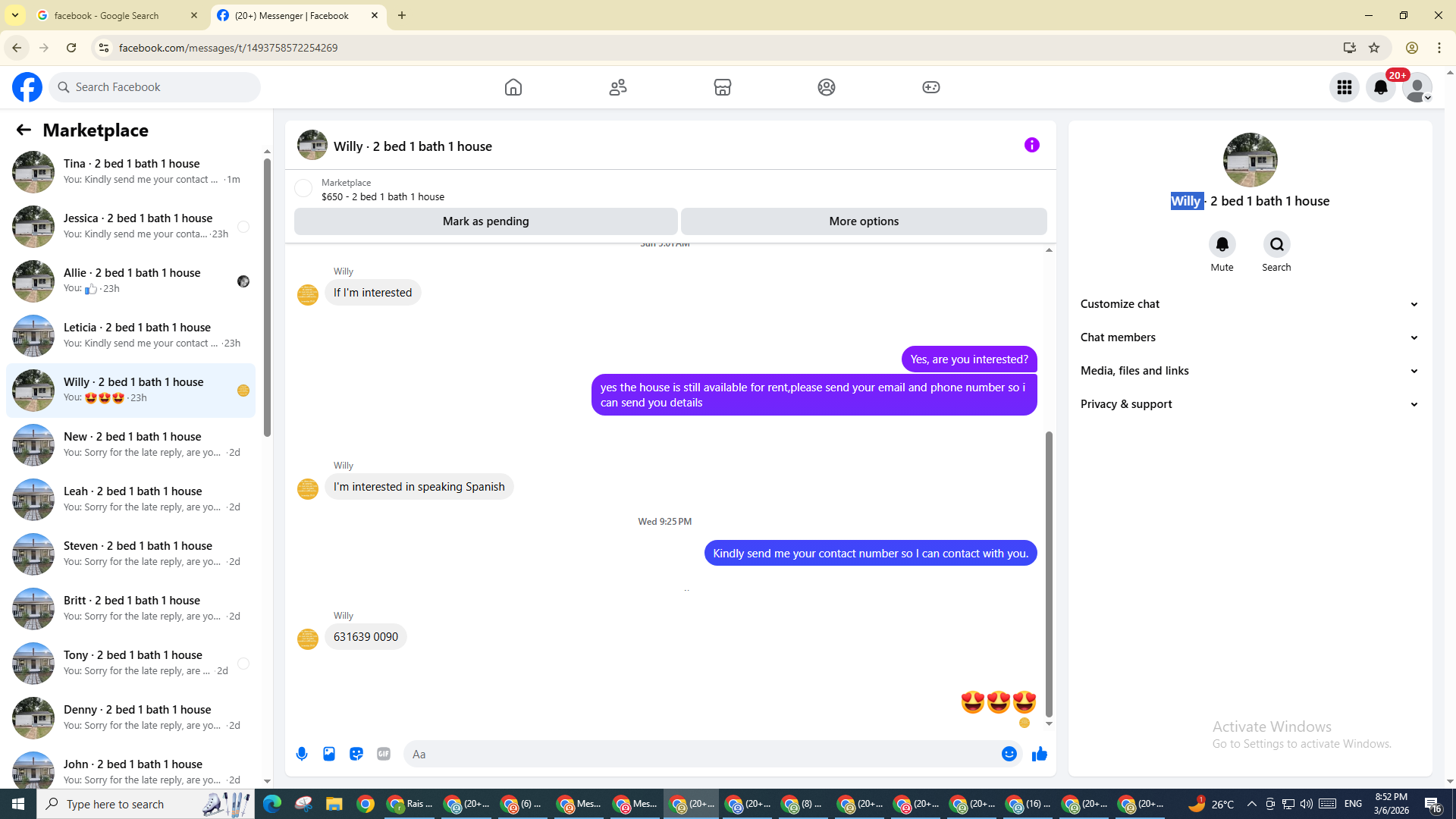Image resolution: width=1456 pixels, height=819 pixels.
Task: Toggle conversation information panel icon
Action: point(1031,145)
